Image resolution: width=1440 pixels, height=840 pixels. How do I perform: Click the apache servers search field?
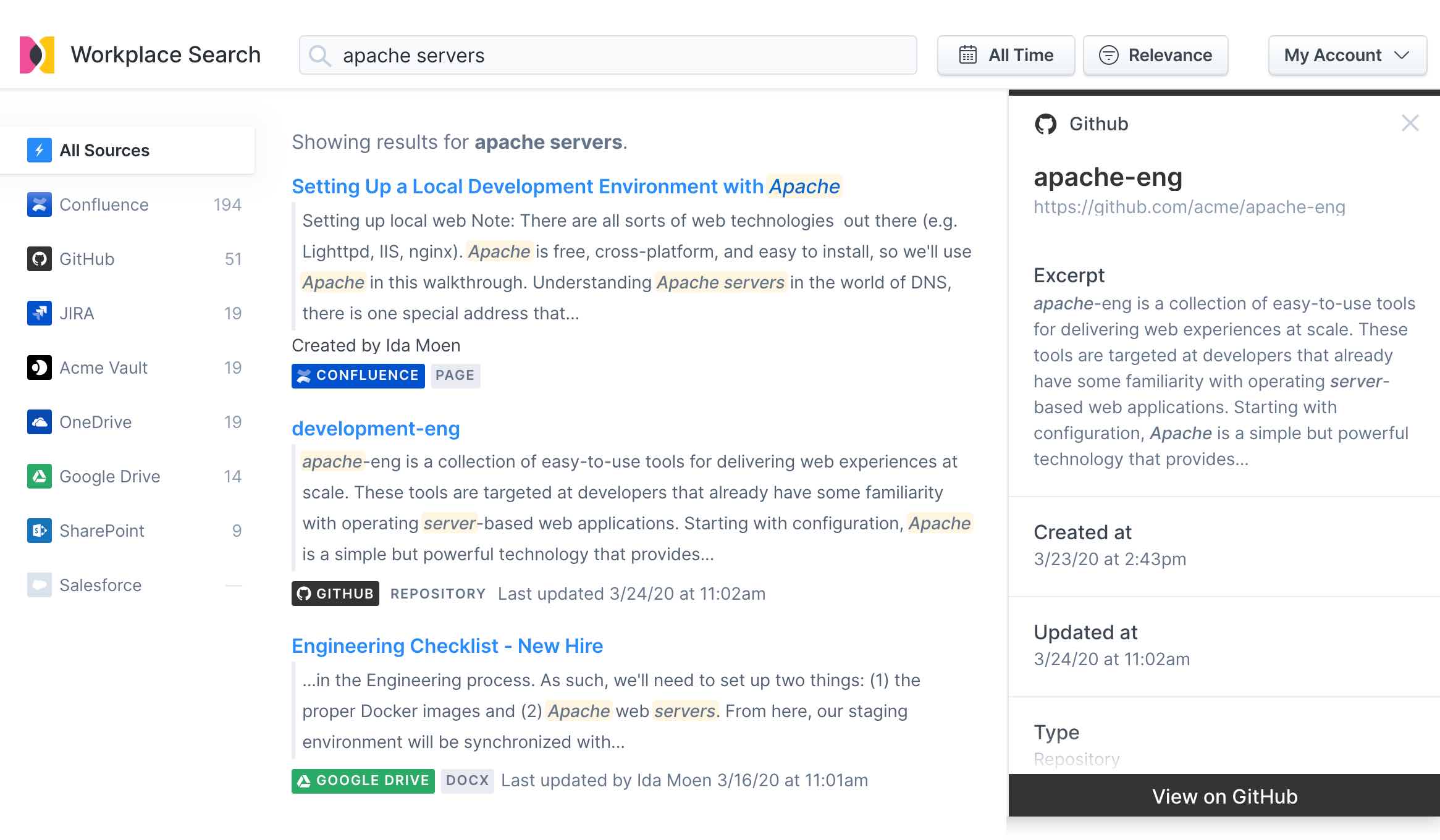[x=618, y=56]
